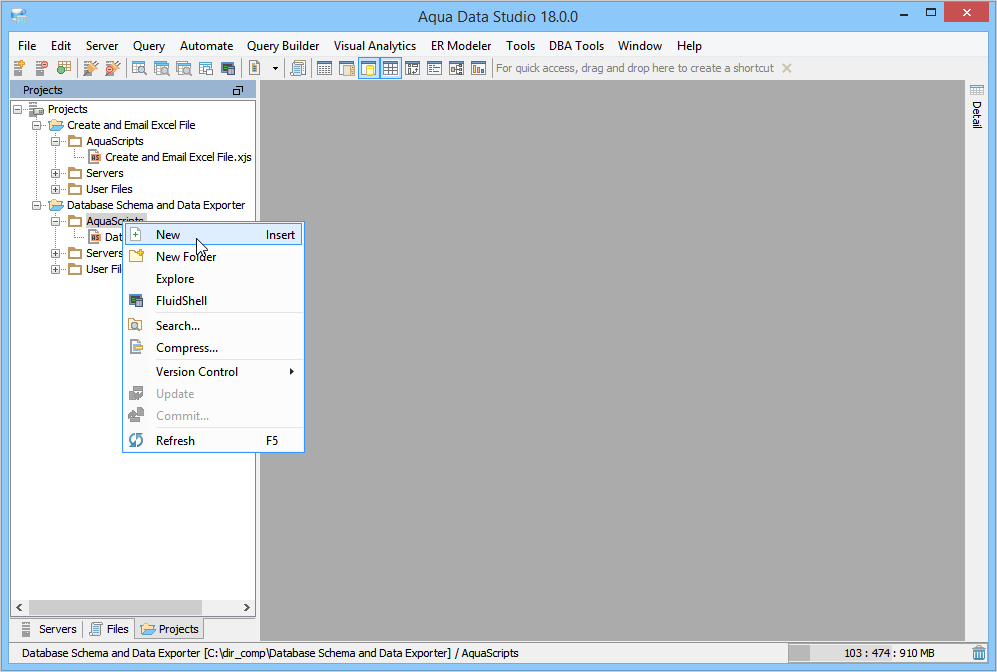Select the Database Schema and Data Exporter project
Image resolution: width=997 pixels, height=672 pixels.
[156, 205]
